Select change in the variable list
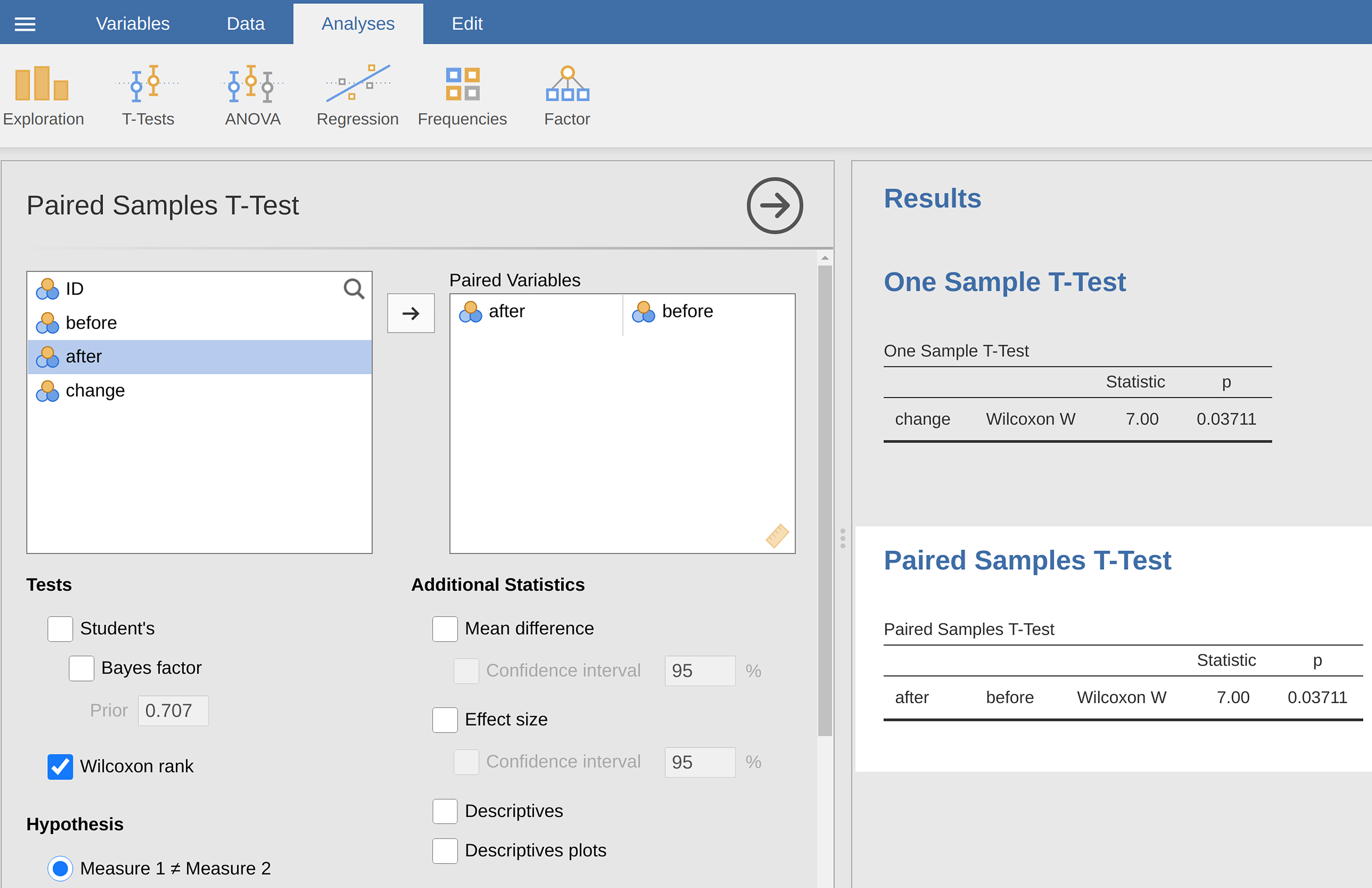This screenshot has height=888, width=1372. tap(200, 391)
